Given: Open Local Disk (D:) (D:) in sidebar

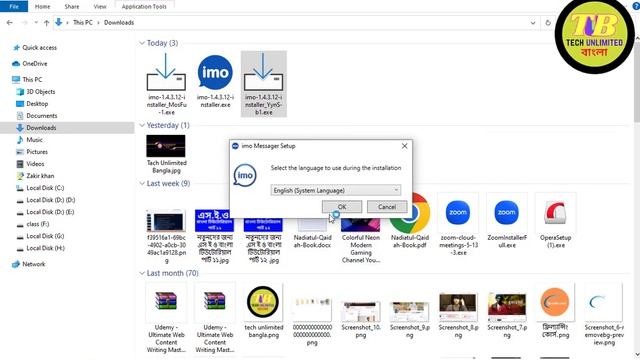Looking at the screenshot, I should pyautogui.click(x=51, y=200).
